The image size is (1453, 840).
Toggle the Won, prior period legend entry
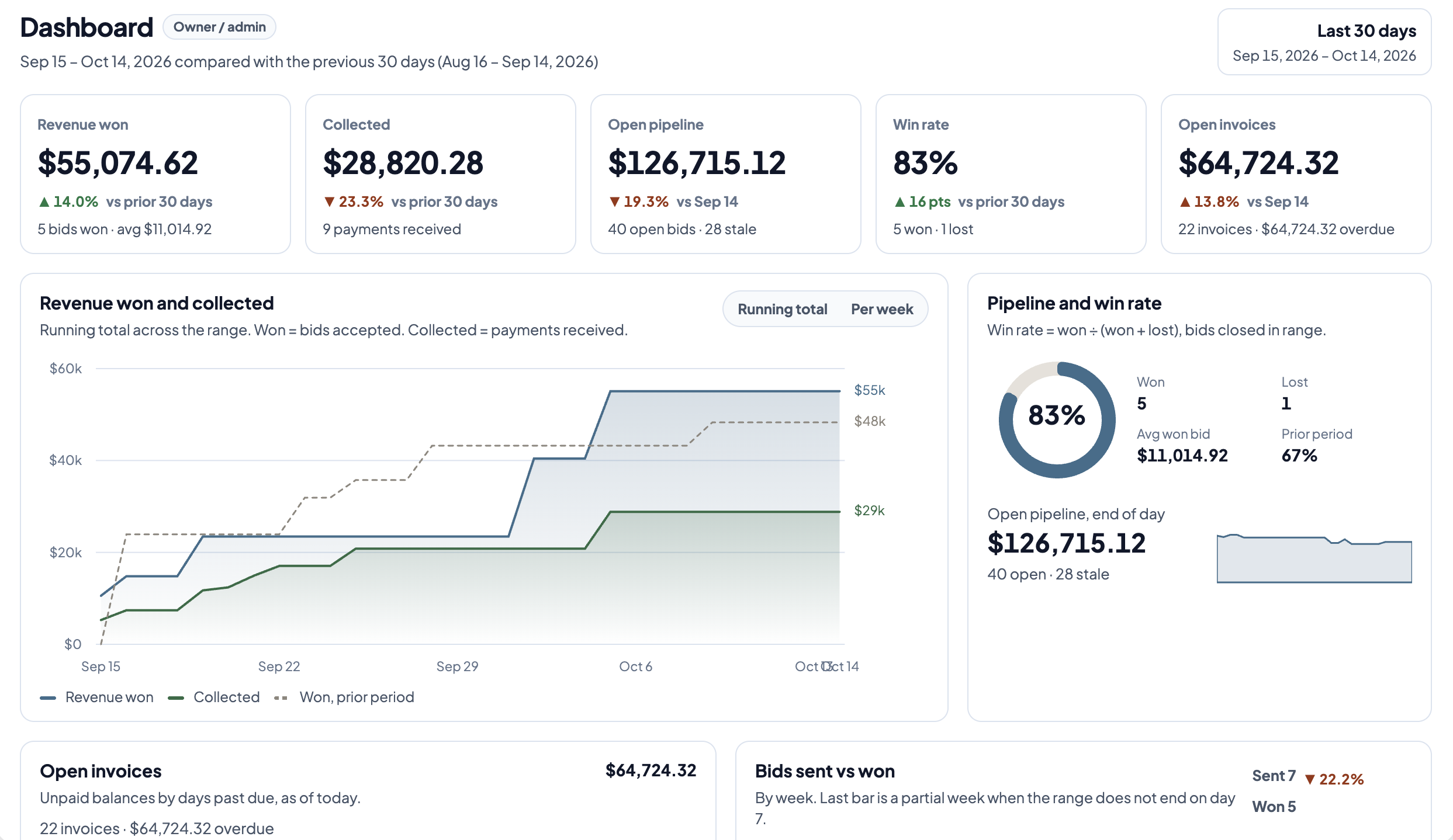pos(344,697)
